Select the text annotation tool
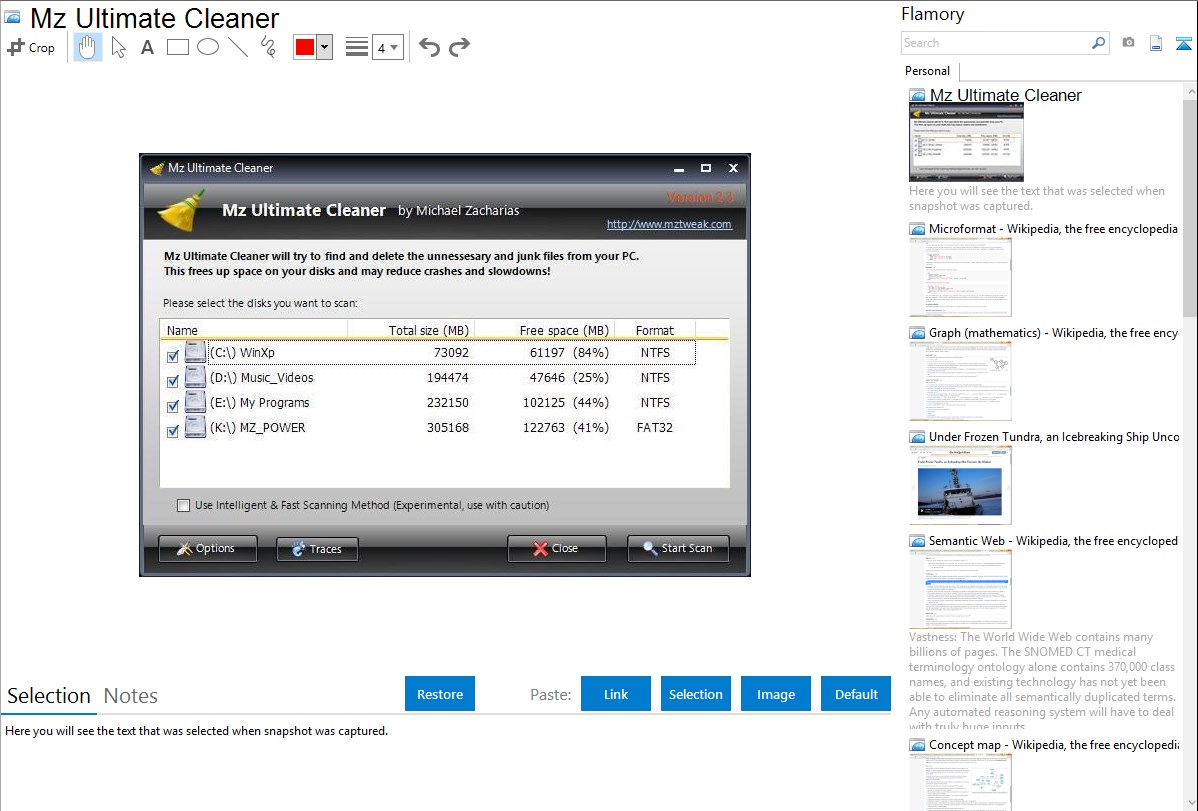 point(147,47)
